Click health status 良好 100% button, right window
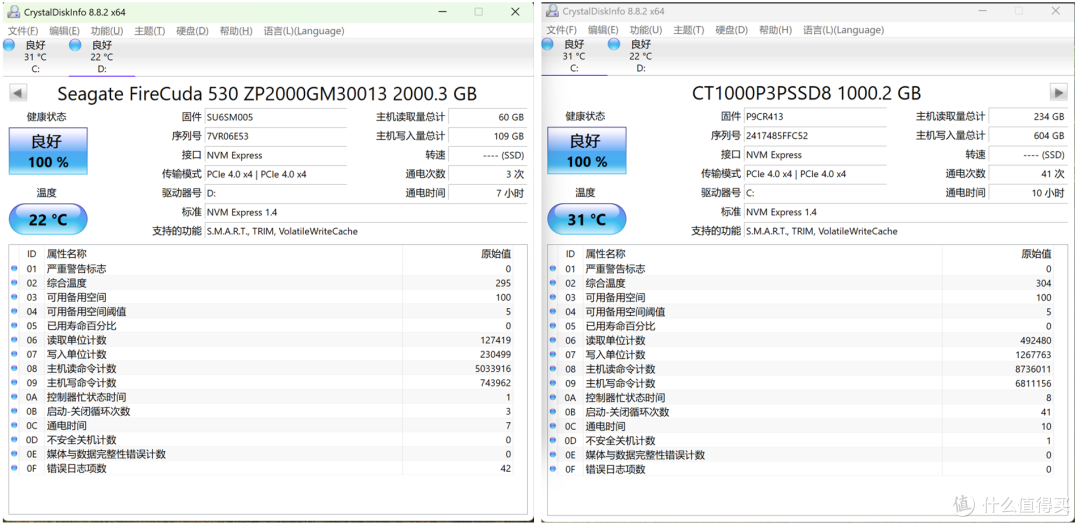1080x527 pixels. click(x=587, y=150)
